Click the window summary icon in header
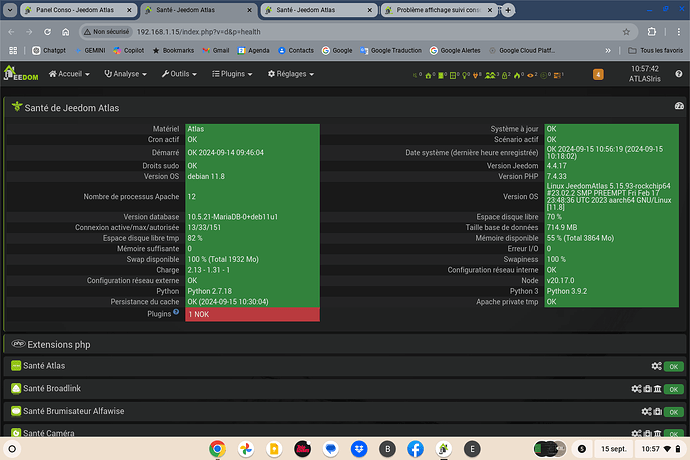 pyautogui.click(x=452, y=76)
